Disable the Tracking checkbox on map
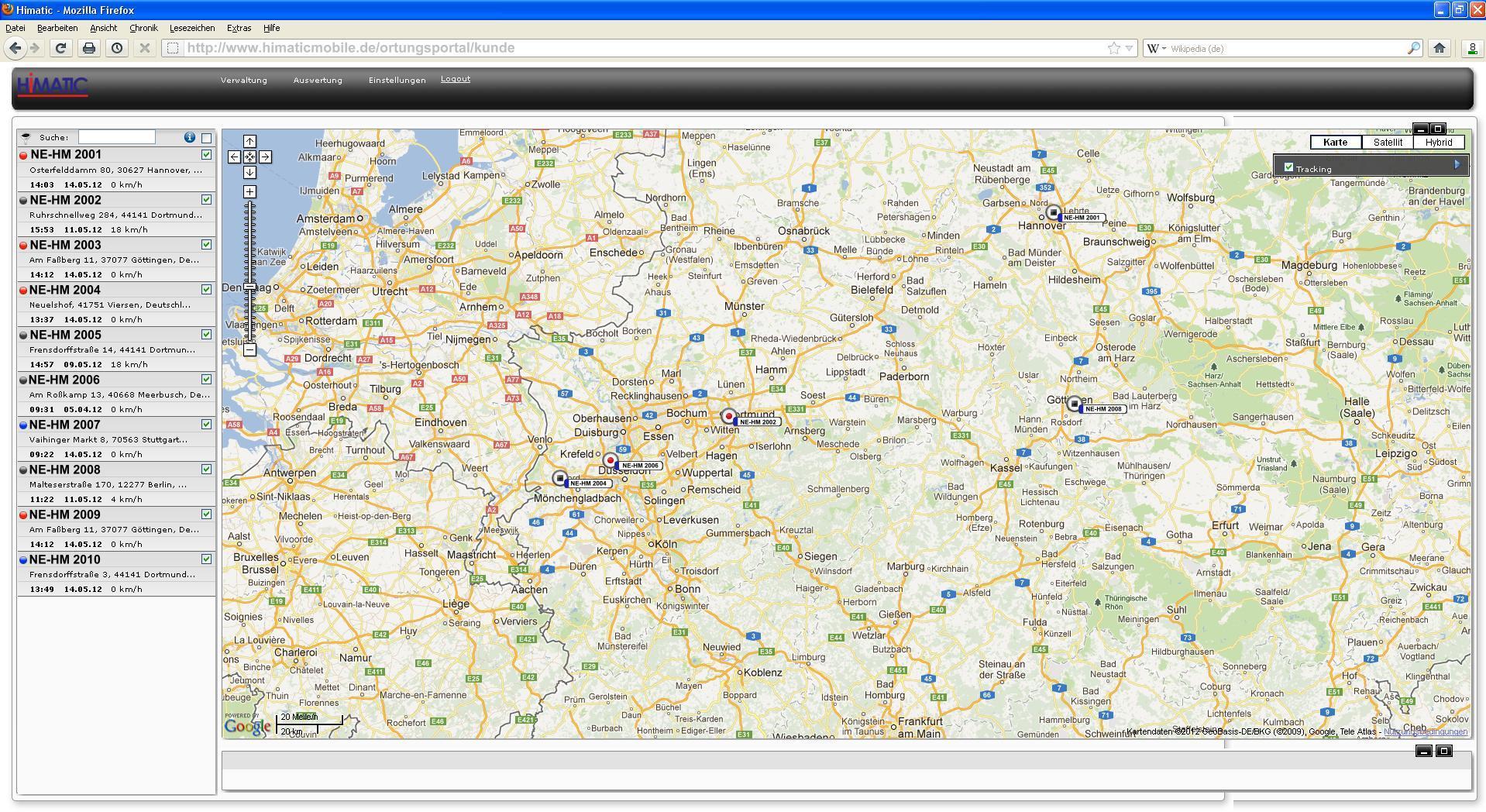This screenshot has width=1486, height=812. (1288, 167)
